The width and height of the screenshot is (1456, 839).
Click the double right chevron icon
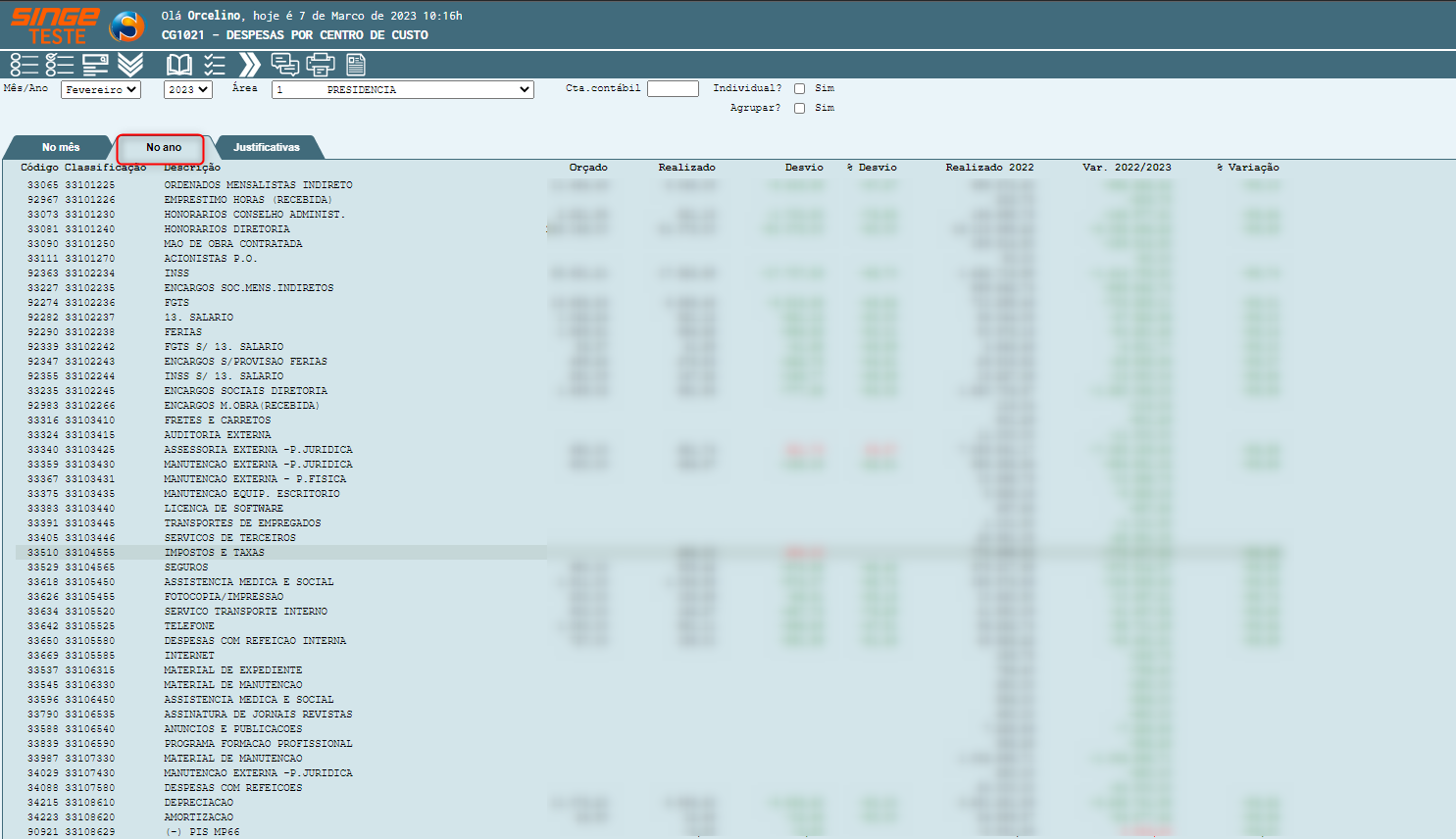pos(250,65)
